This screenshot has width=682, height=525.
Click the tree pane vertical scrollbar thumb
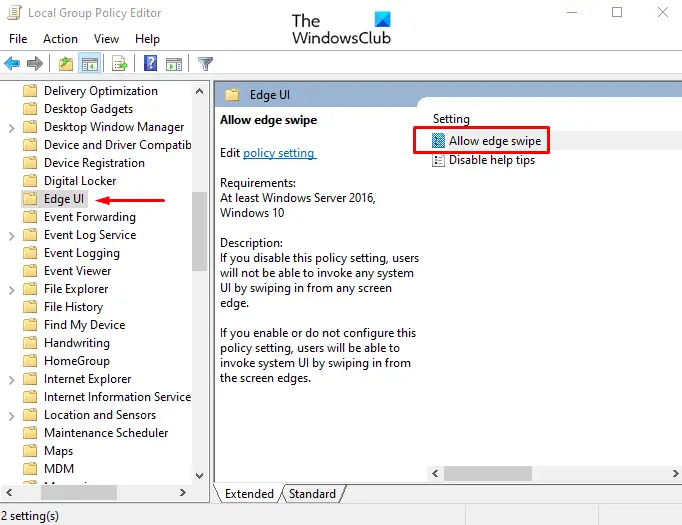tap(200, 231)
